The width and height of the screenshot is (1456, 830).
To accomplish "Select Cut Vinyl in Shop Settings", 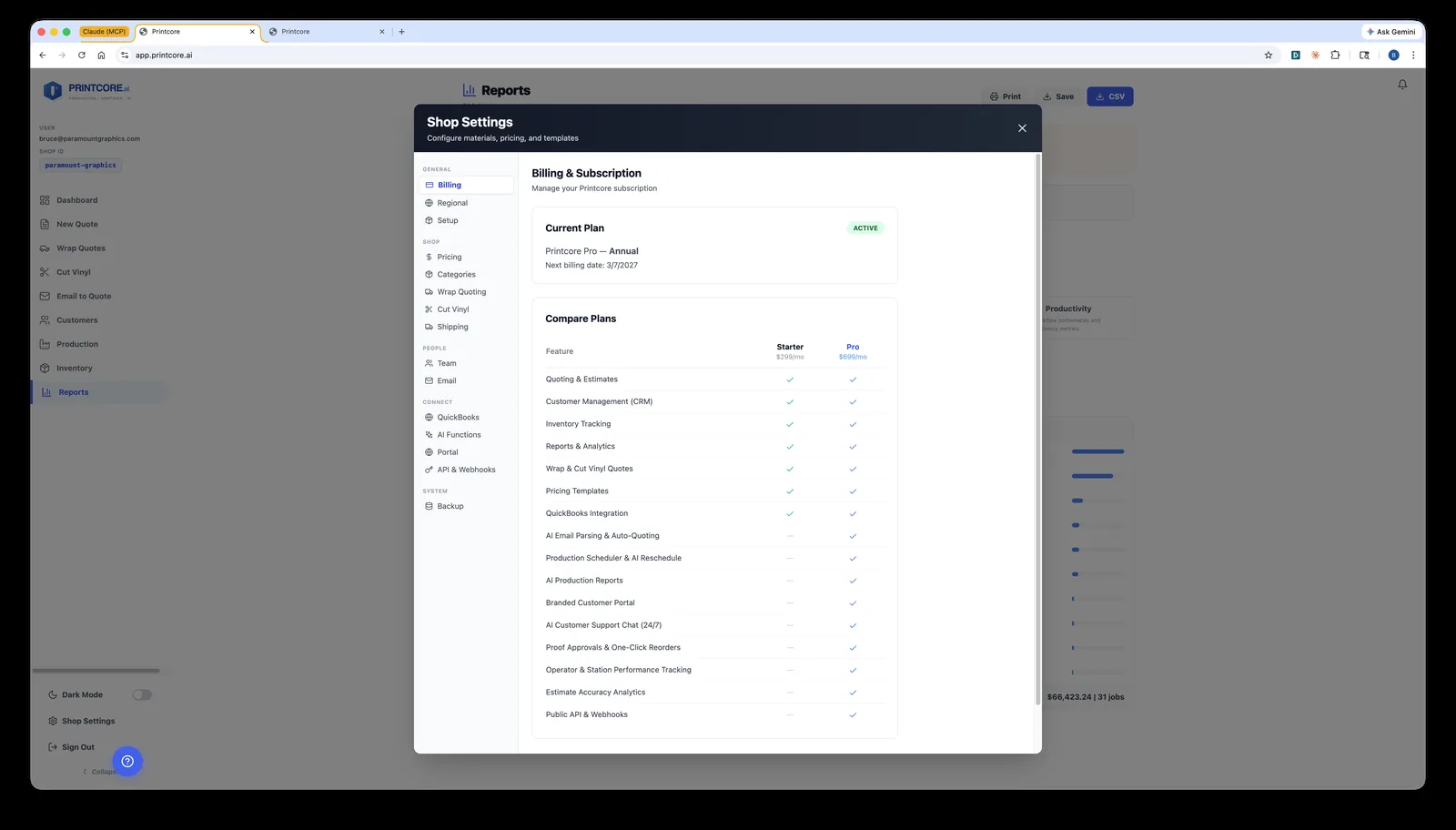I will pyautogui.click(x=466, y=309).
